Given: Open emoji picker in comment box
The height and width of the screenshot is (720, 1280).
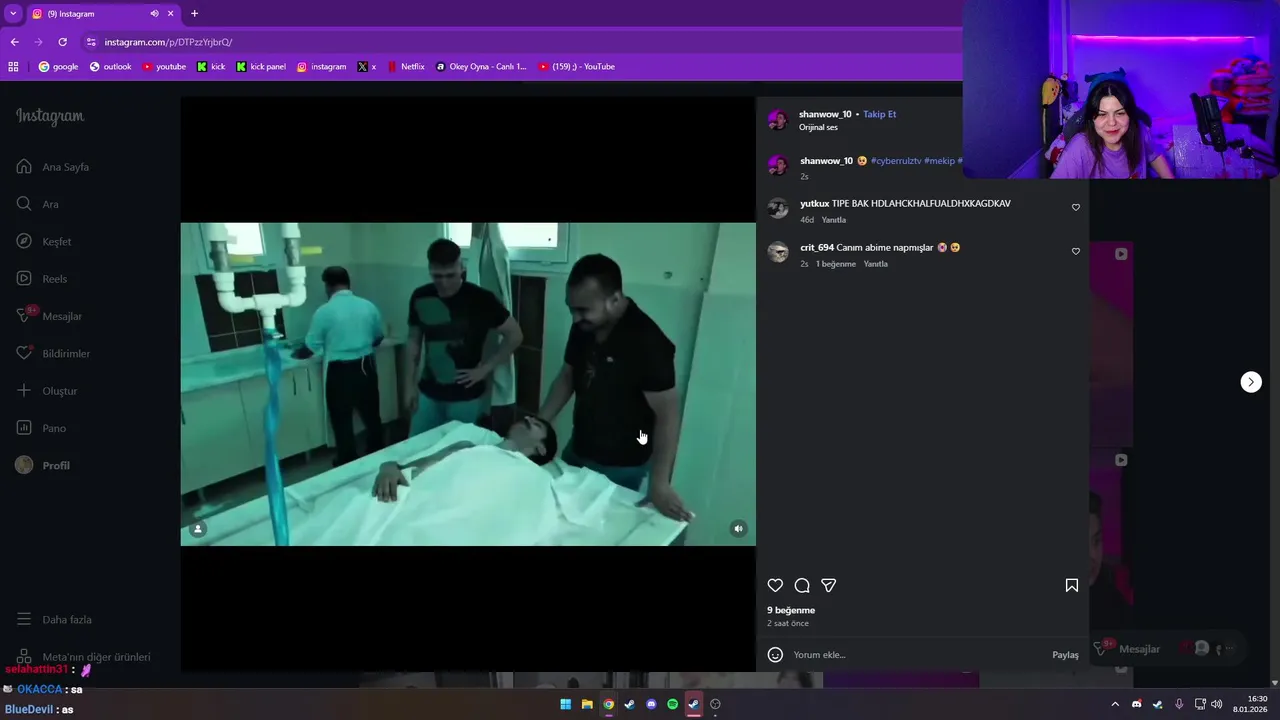Looking at the screenshot, I should [x=775, y=655].
